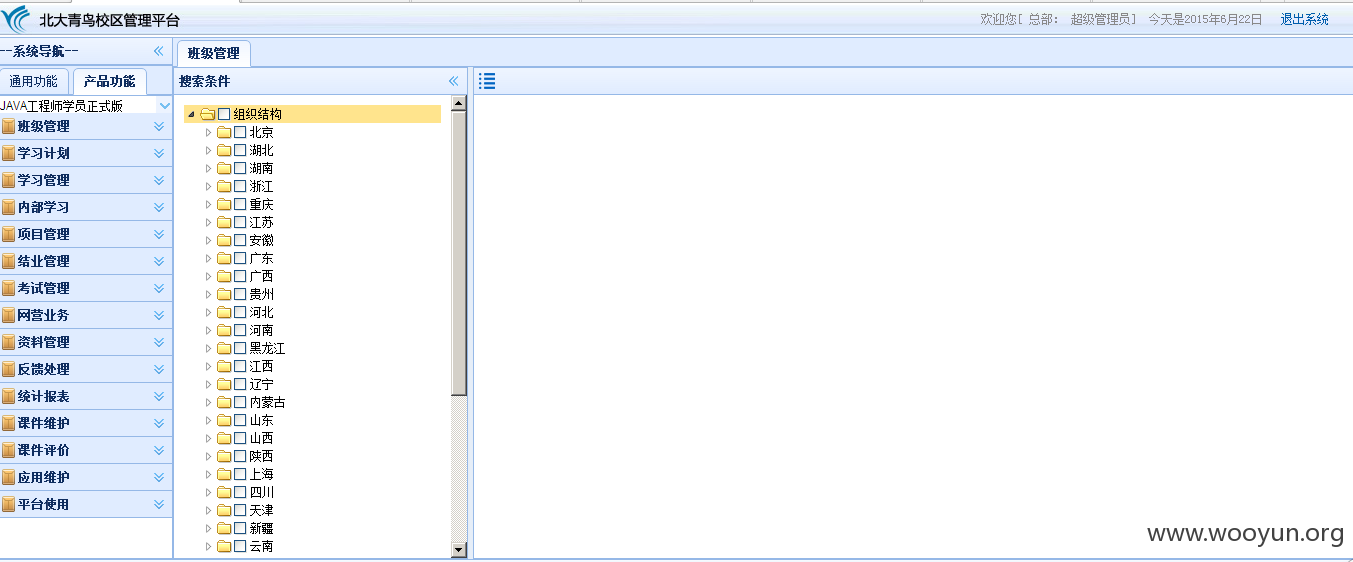Click the tree scrollbar up arrow
This screenshot has width=1353, height=562.
459,103
